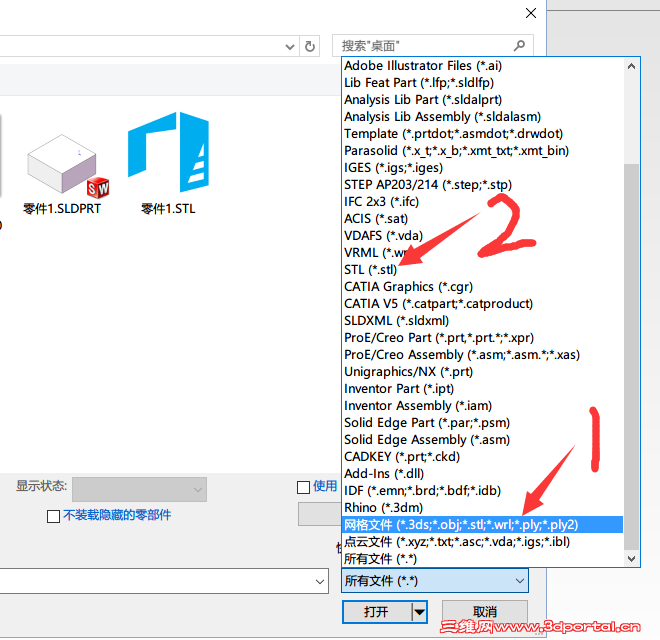The height and width of the screenshot is (640, 660).
Task: Choose Parasolid file type
Action: click(x=482, y=151)
